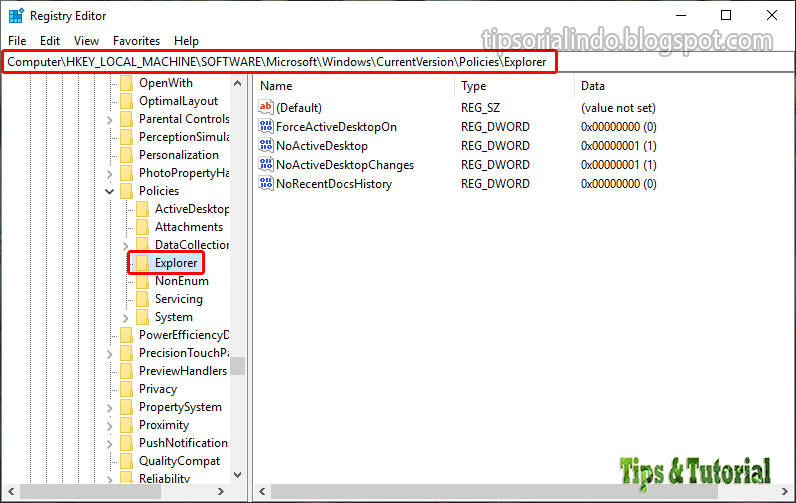Click the tree horizontal scrollbar thumb
The height and width of the screenshot is (503, 796).
pos(90,491)
